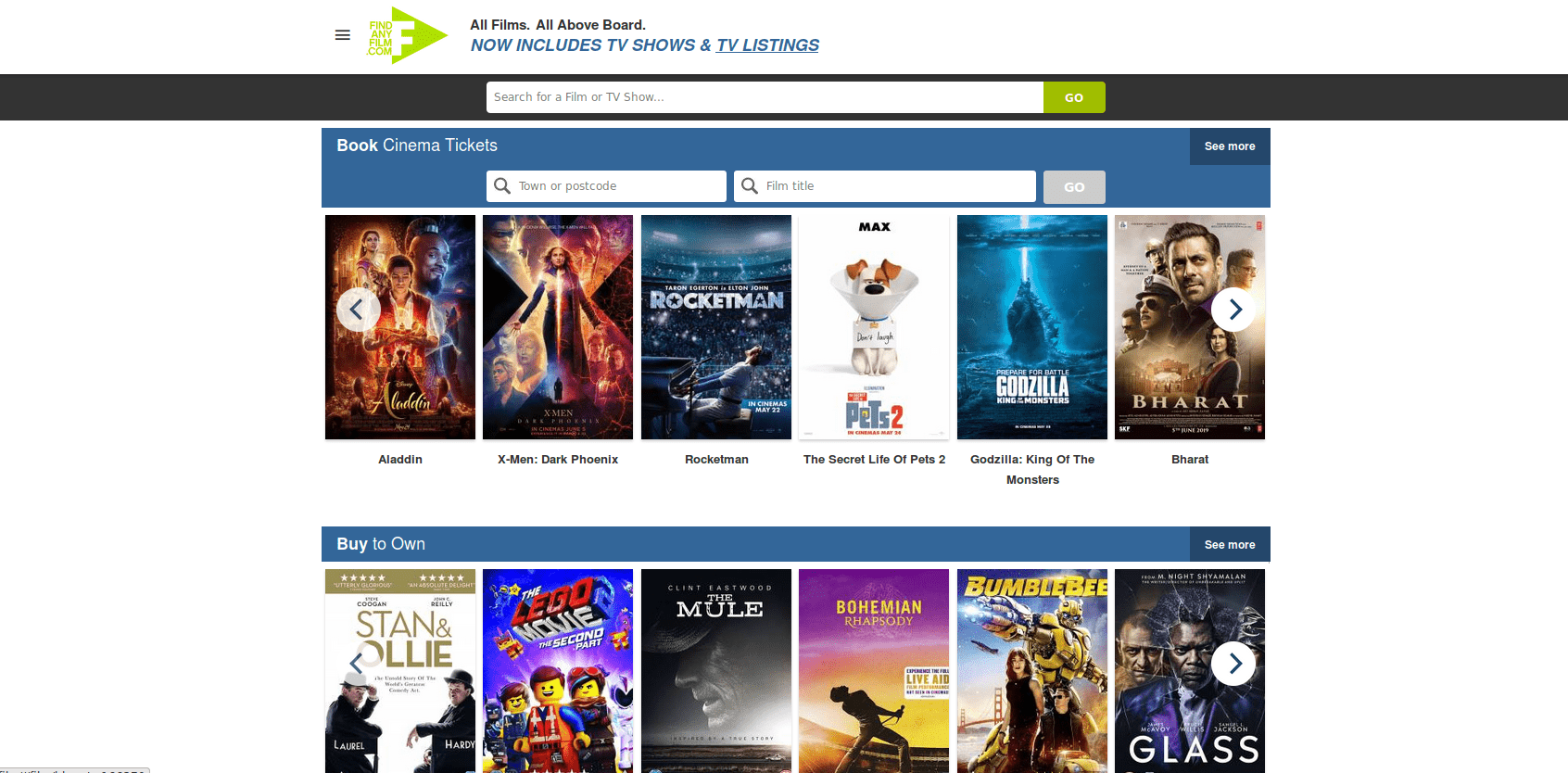Show previous titles in Buy to Own carousel
Screen dimensions: 1568x773
tap(359, 664)
